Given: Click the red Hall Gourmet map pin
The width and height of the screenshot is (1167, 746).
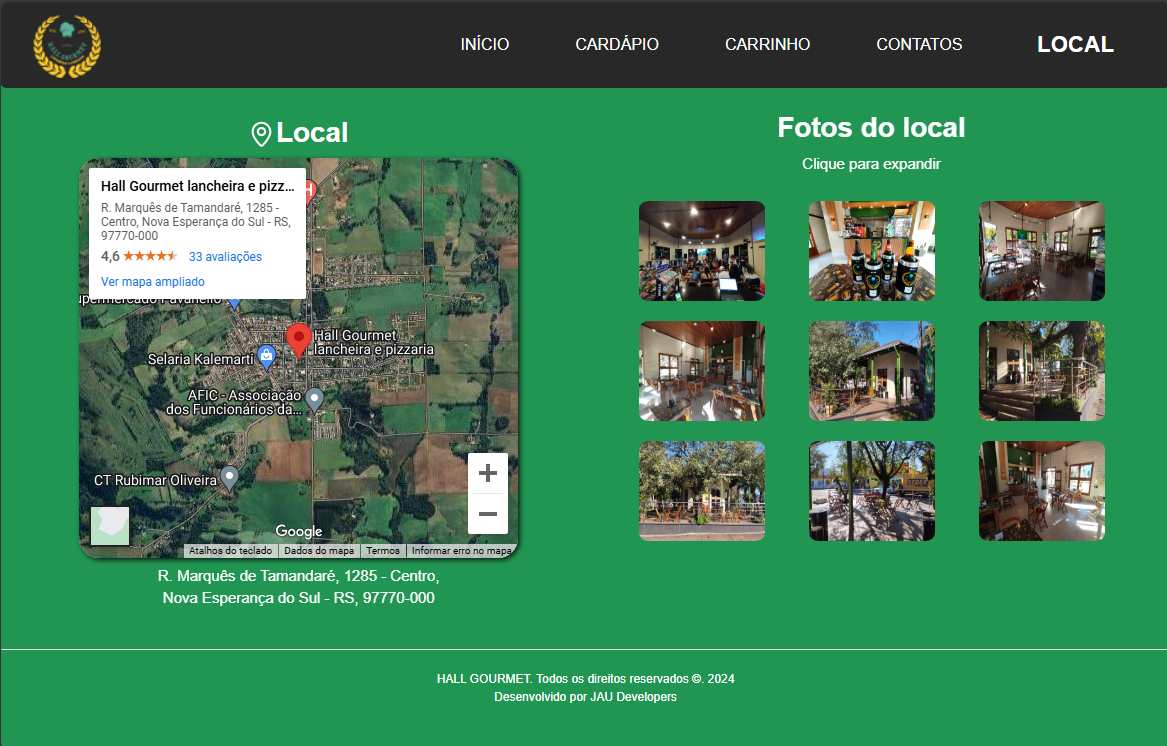Looking at the screenshot, I should [299, 341].
